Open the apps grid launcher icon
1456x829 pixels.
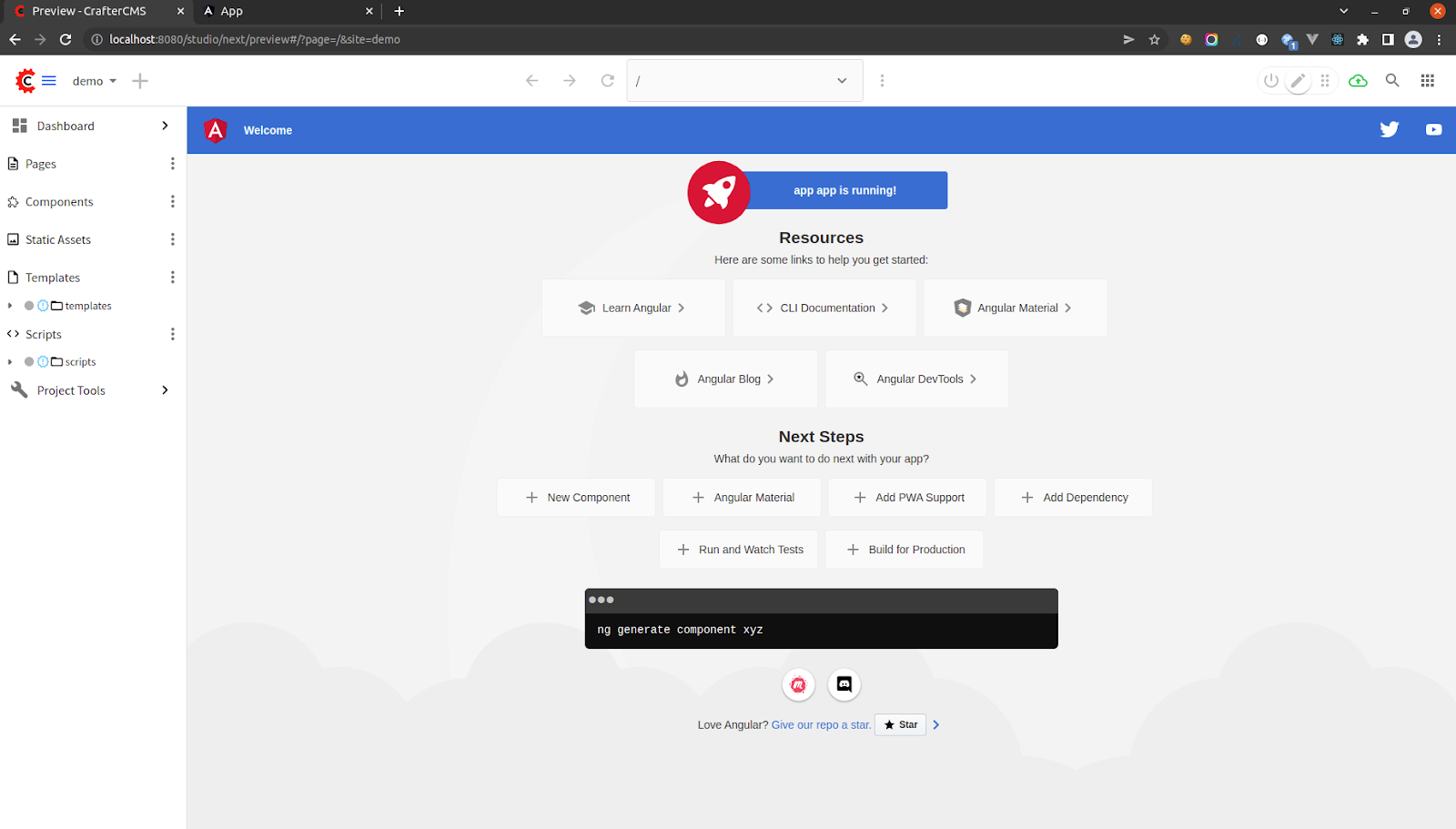pos(1427,81)
